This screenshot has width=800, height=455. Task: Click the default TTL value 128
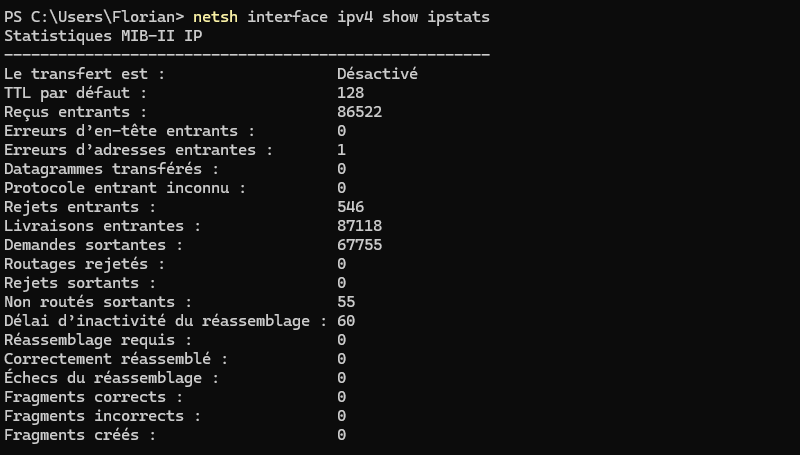(350, 93)
